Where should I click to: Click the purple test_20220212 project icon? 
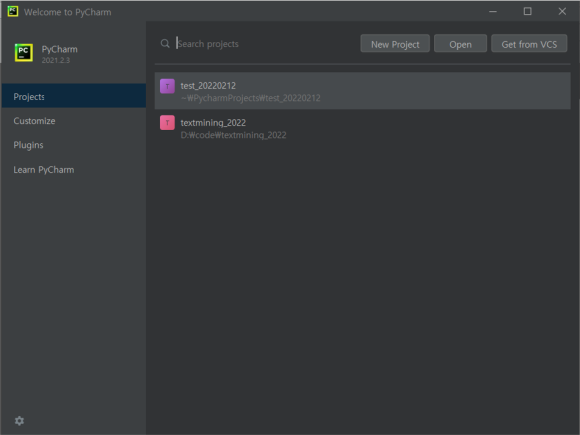[167, 86]
